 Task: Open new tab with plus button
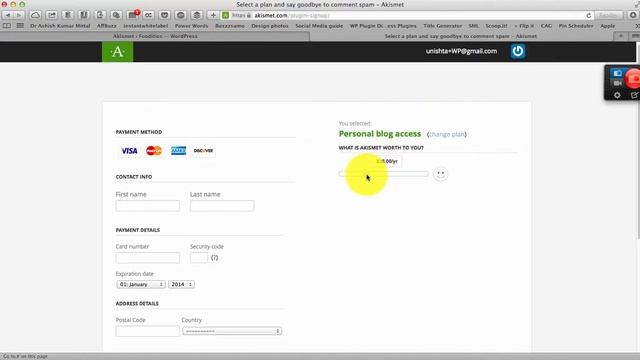[621, 36]
